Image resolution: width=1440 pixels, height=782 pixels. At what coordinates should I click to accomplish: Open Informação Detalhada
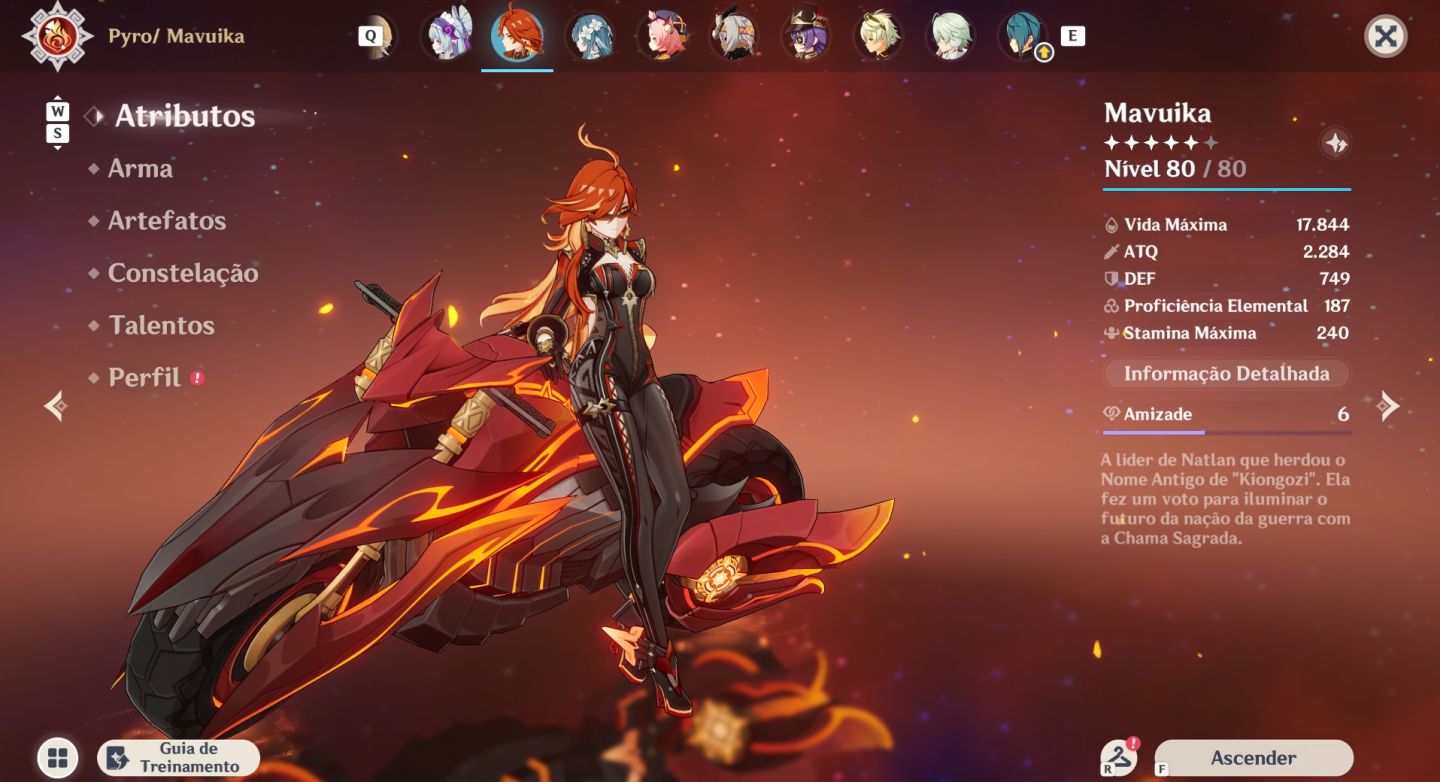pos(1227,374)
